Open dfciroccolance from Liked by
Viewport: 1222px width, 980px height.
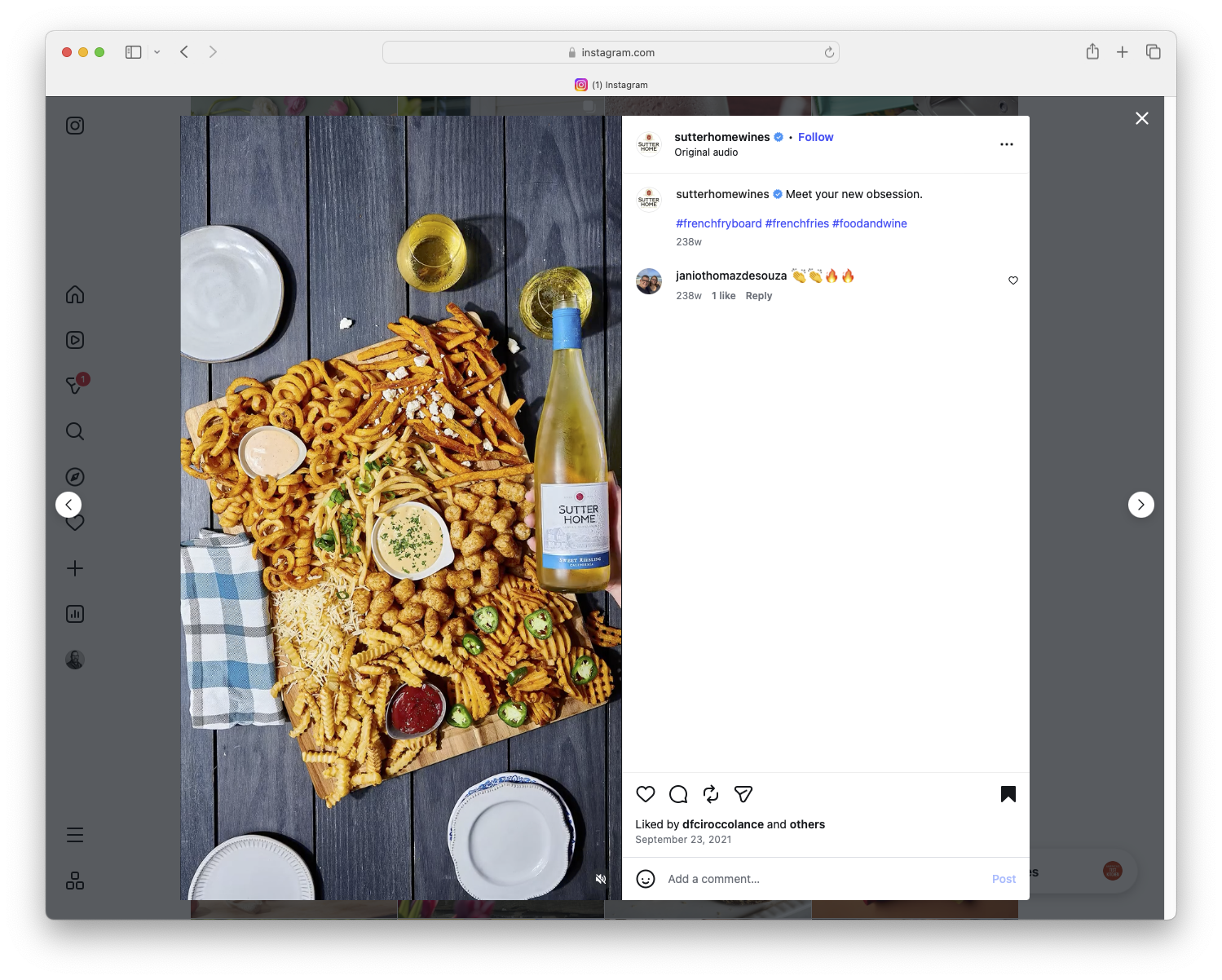point(723,824)
